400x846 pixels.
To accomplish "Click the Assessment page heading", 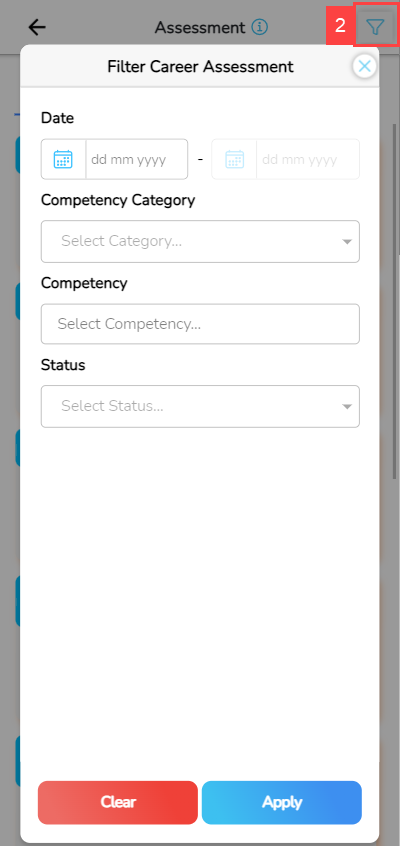I will (200, 27).
